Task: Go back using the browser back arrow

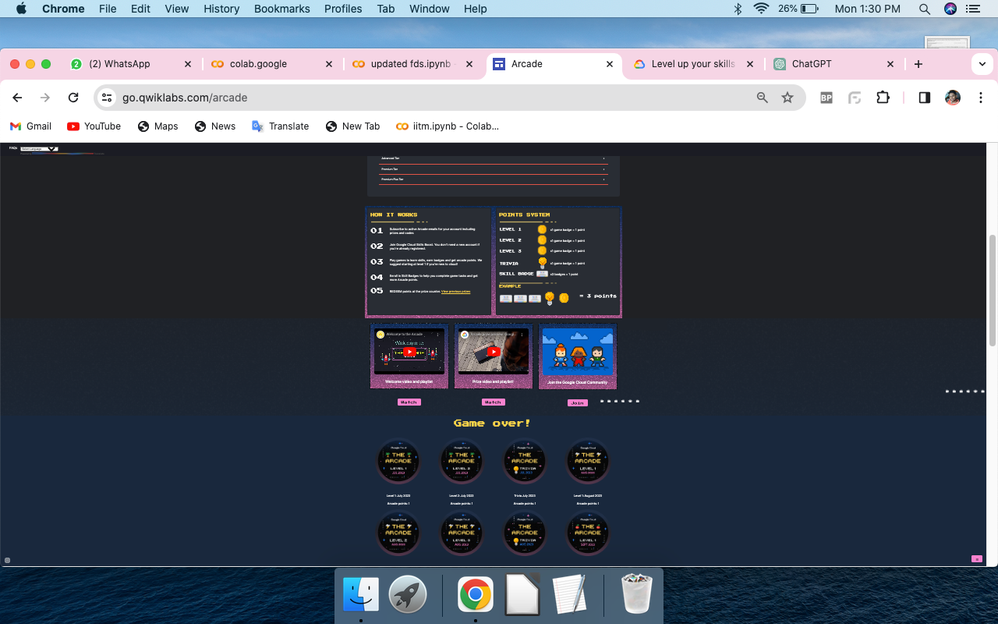Action: pos(17,97)
